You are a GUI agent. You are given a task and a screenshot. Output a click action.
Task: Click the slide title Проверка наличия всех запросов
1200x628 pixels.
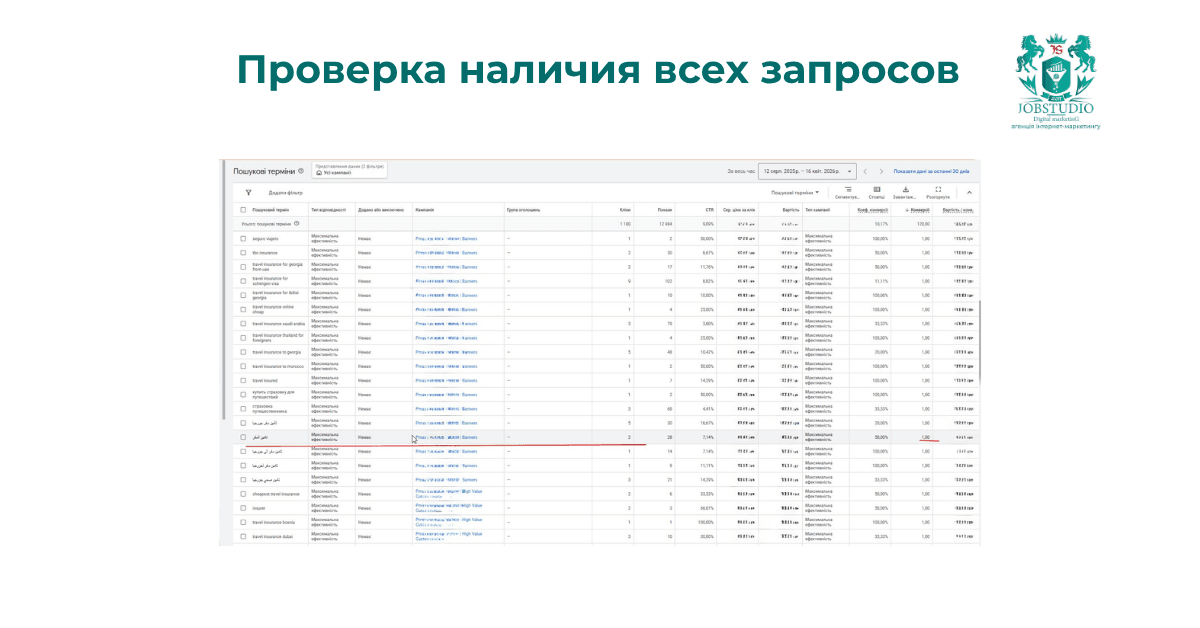[597, 72]
